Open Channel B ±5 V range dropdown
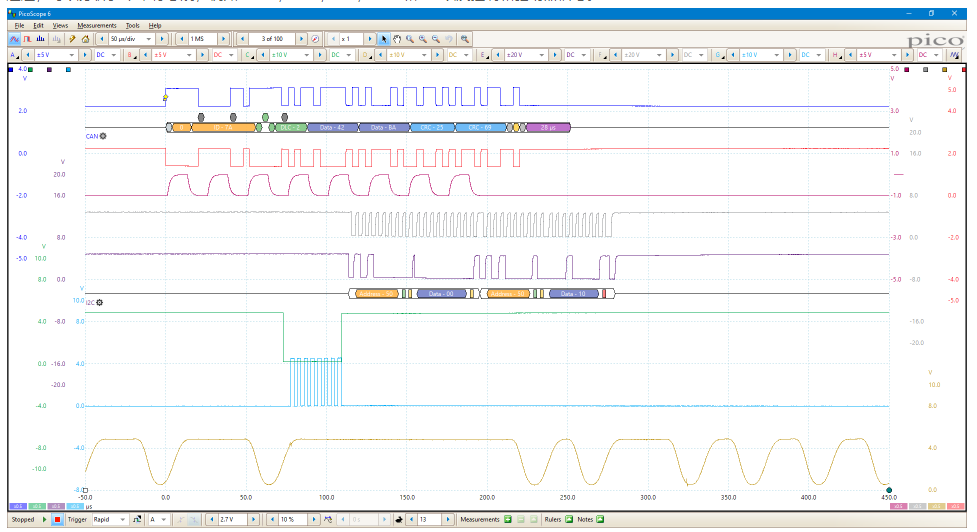Image resolution: width=977 pixels, height=532 pixels. (172, 55)
